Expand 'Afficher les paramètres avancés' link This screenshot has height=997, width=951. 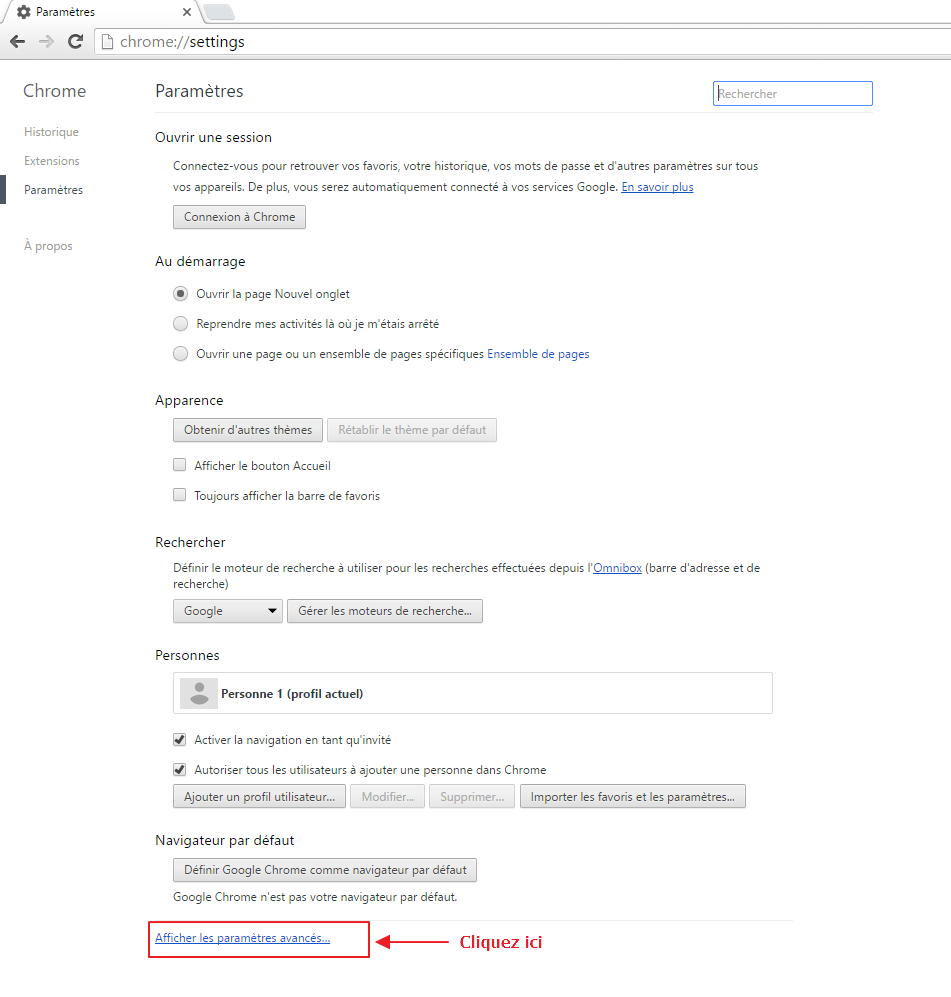pos(242,938)
